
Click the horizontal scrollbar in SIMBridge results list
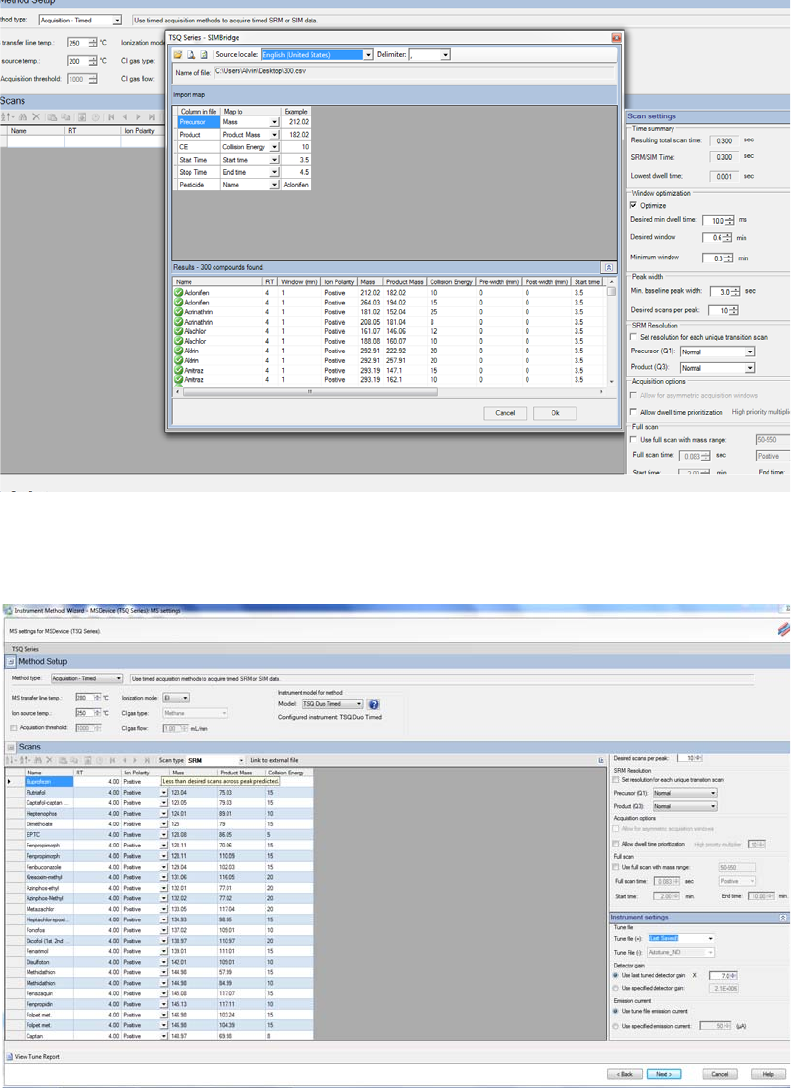click(x=309, y=391)
